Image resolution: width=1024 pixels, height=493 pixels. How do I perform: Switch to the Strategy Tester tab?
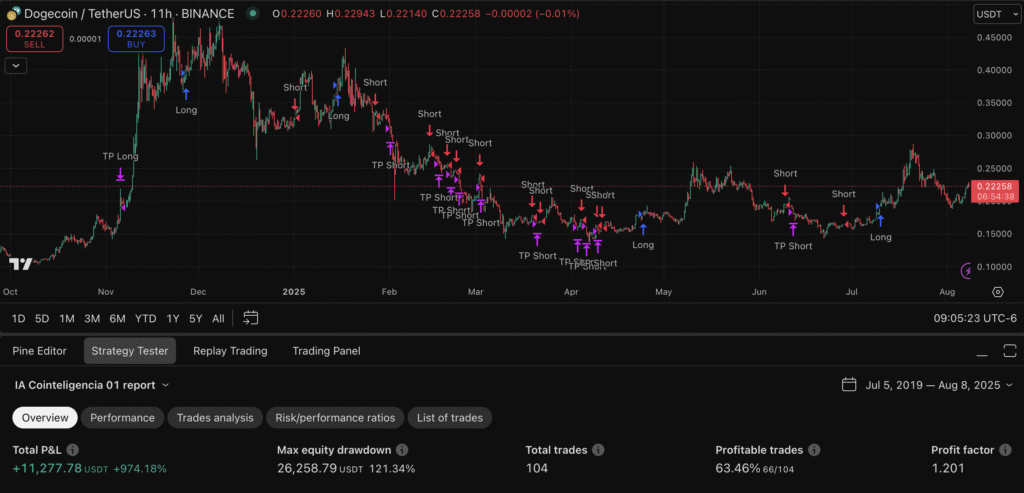[130, 351]
